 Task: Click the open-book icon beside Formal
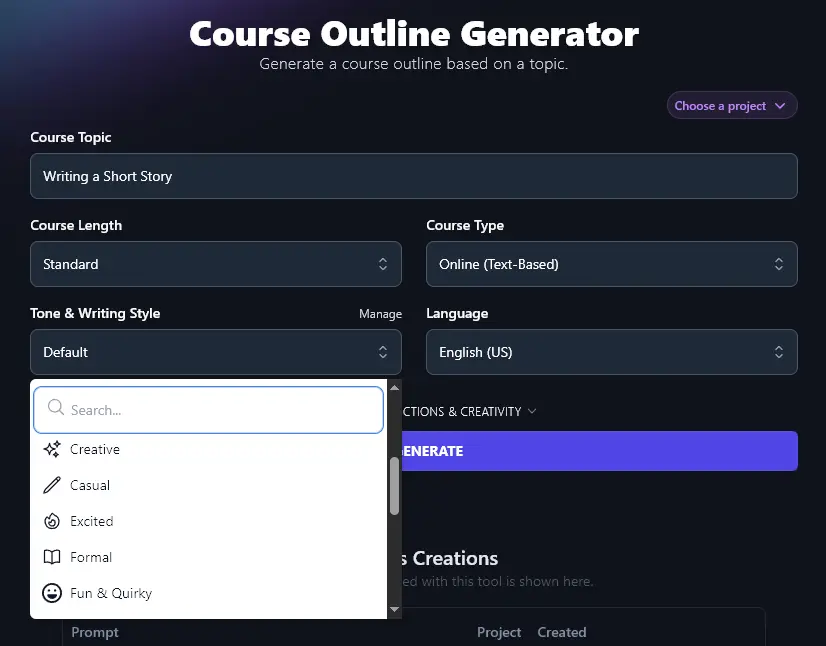pyautogui.click(x=52, y=557)
